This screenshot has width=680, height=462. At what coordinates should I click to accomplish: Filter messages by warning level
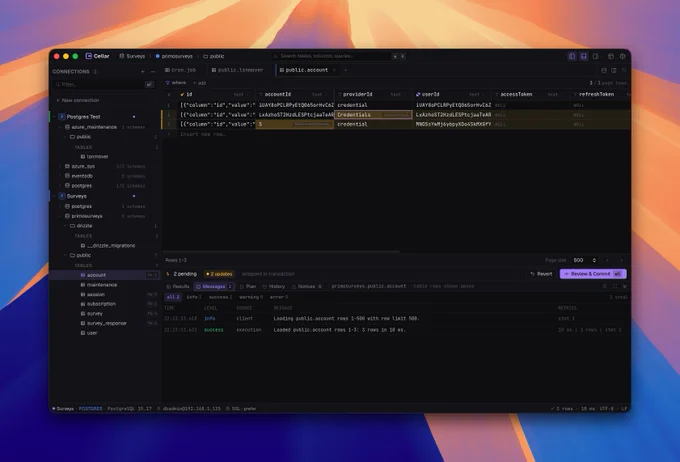pyautogui.click(x=252, y=297)
